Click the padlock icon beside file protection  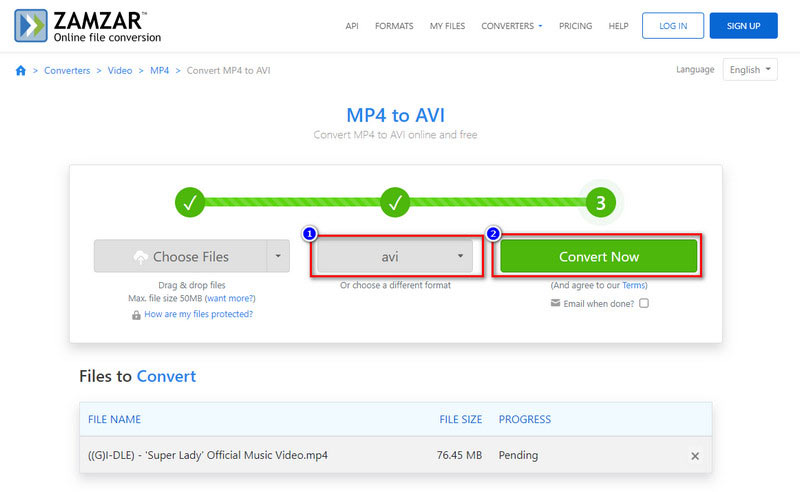click(x=136, y=315)
